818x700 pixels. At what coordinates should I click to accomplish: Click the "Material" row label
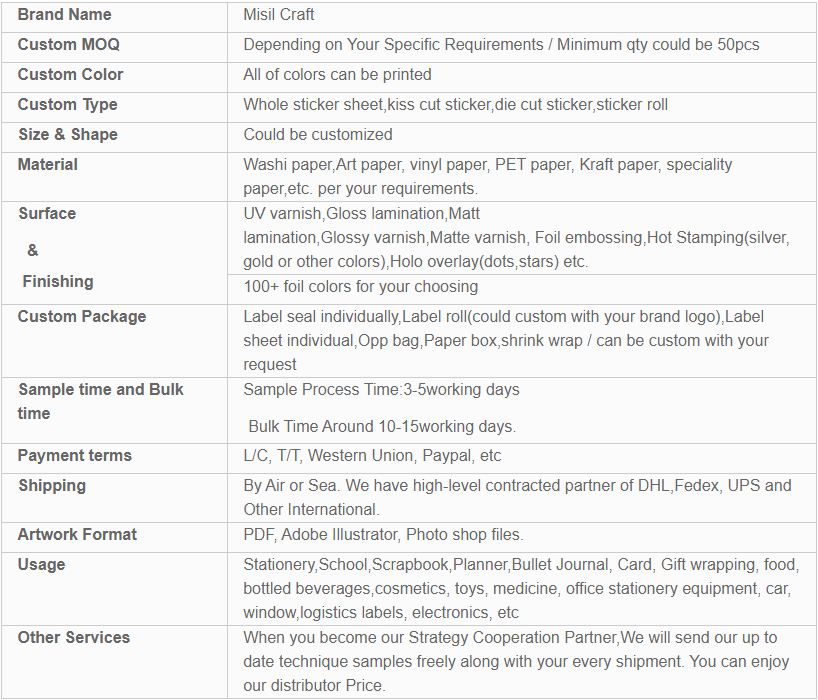pyautogui.click(x=47, y=165)
